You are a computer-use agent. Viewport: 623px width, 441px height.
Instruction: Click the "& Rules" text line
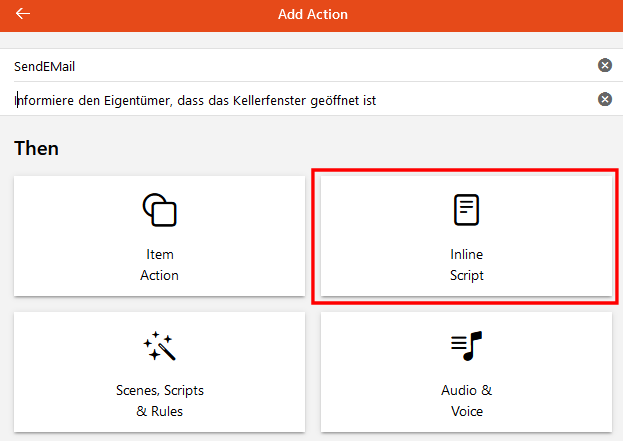pyautogui.click(x=159, y=411)
